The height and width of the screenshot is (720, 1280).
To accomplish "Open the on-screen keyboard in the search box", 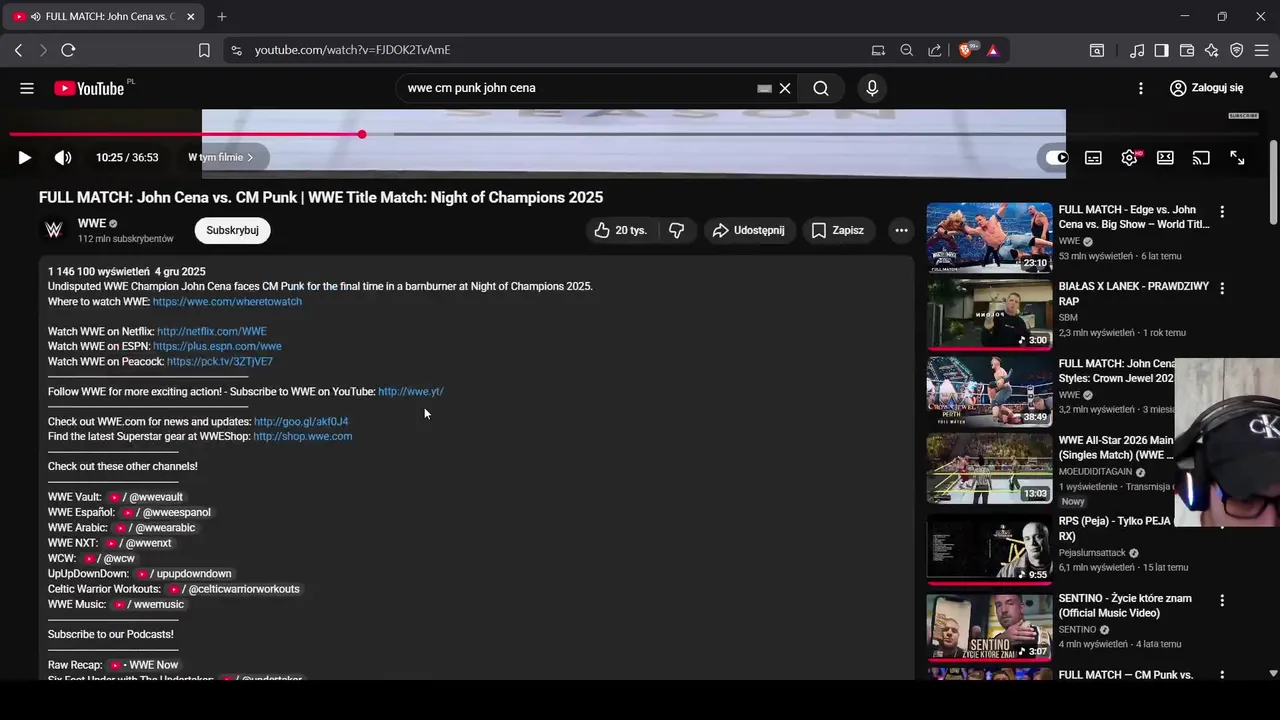I will tap(764, 88).
